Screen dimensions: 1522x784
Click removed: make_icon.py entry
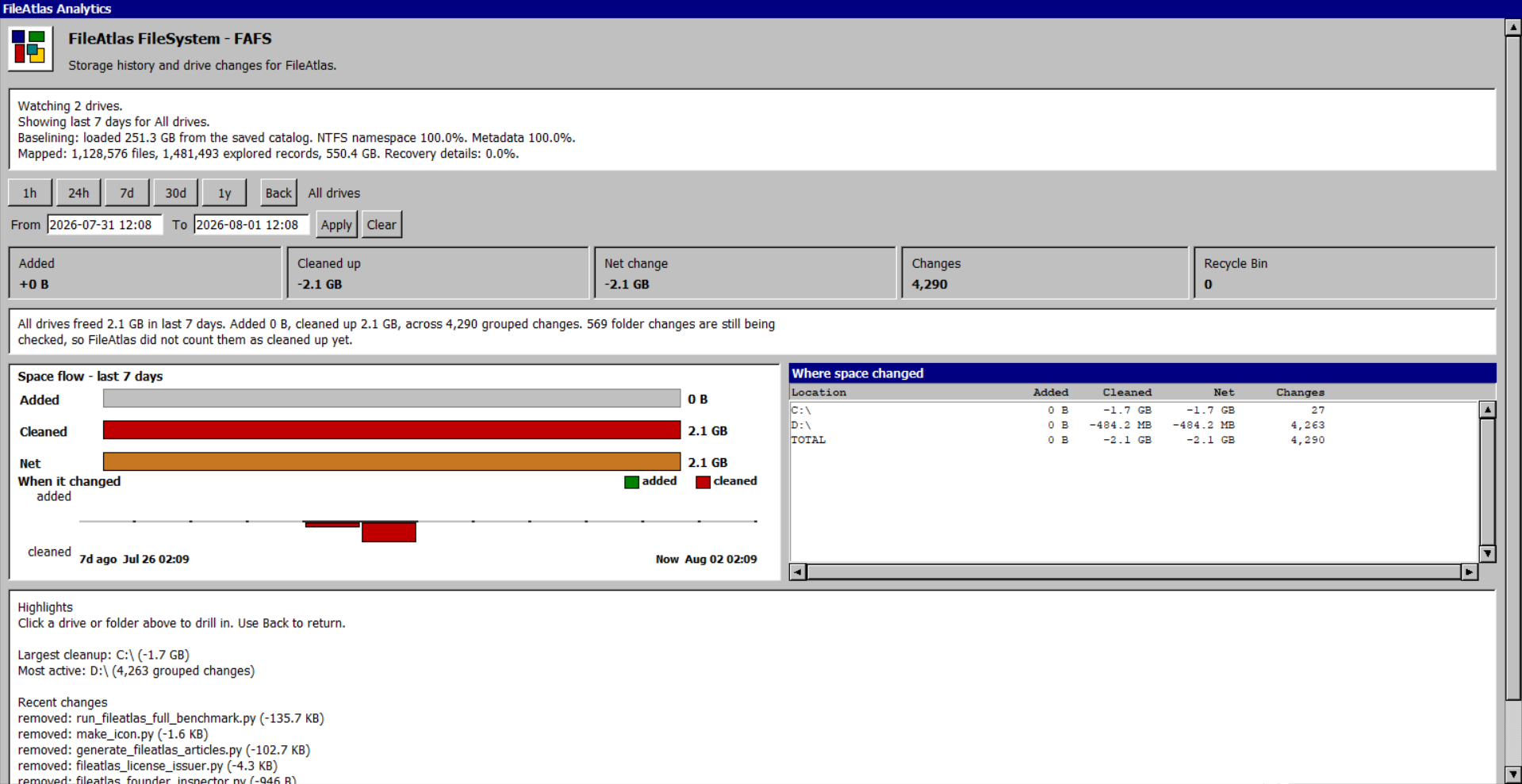(x=113, y=734)
